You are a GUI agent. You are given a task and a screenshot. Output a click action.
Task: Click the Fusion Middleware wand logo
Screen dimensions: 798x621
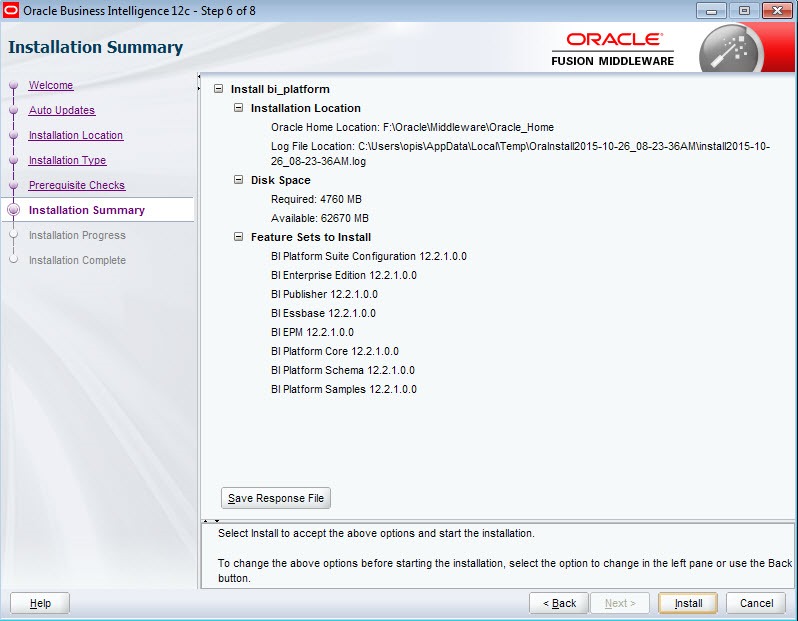point(731,49)
